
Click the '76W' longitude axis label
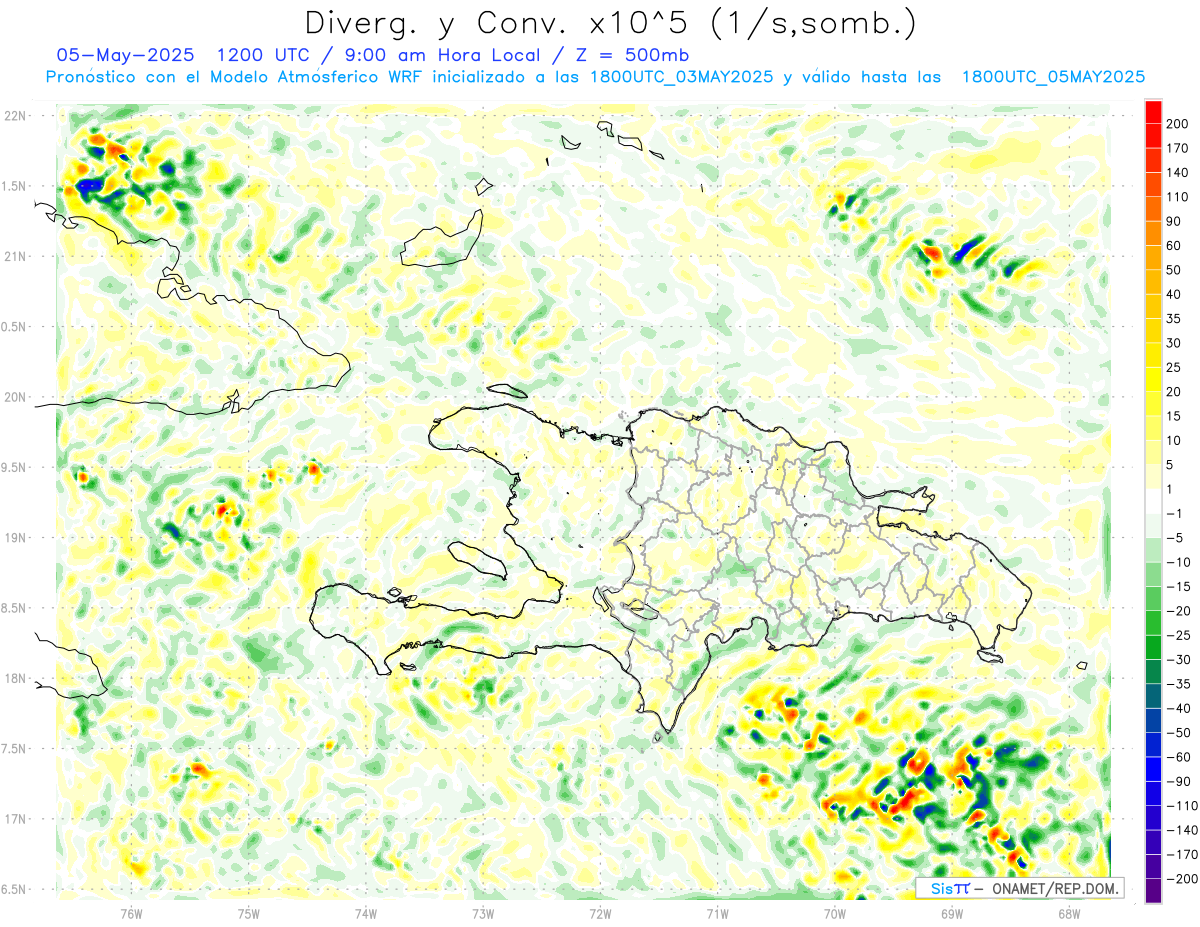(131, 912)
